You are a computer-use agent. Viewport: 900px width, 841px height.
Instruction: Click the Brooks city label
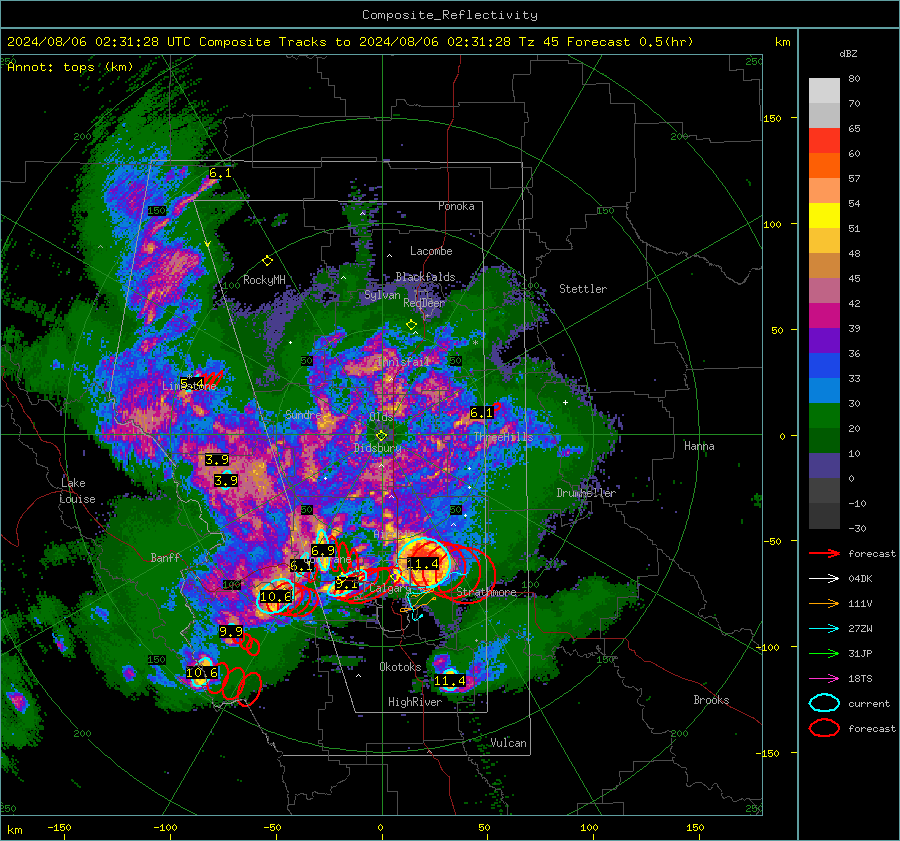[711, 700]
